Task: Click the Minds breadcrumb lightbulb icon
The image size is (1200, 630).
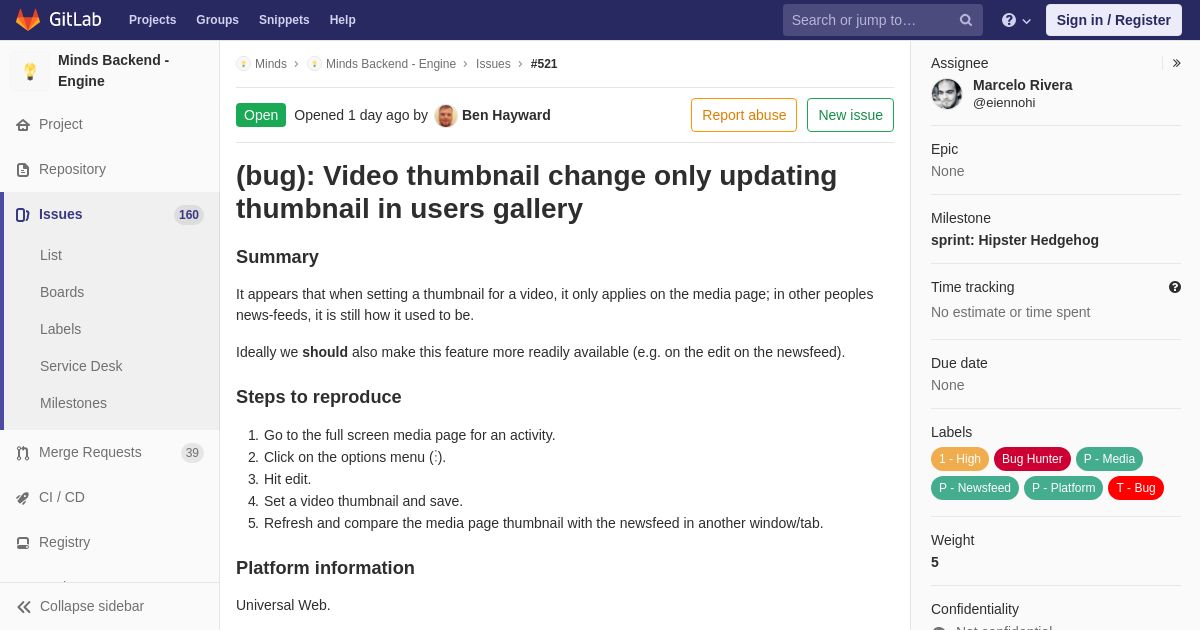Action: [243, 64]
